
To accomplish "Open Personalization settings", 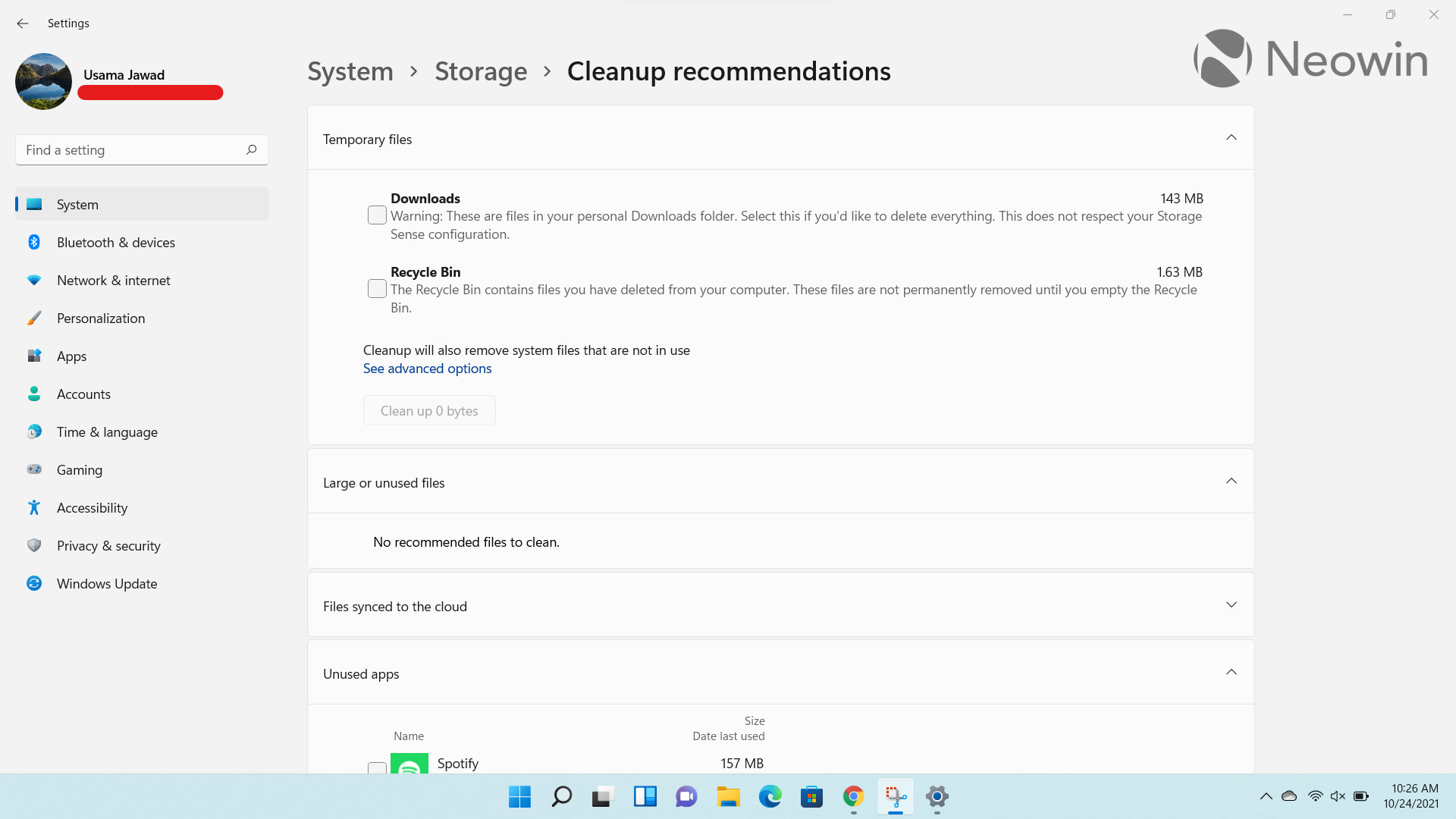I will click(x=101, y=318).
